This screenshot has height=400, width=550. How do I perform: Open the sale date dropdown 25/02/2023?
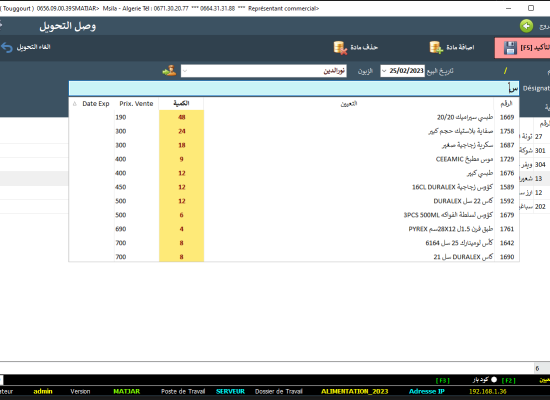[384, 71]
